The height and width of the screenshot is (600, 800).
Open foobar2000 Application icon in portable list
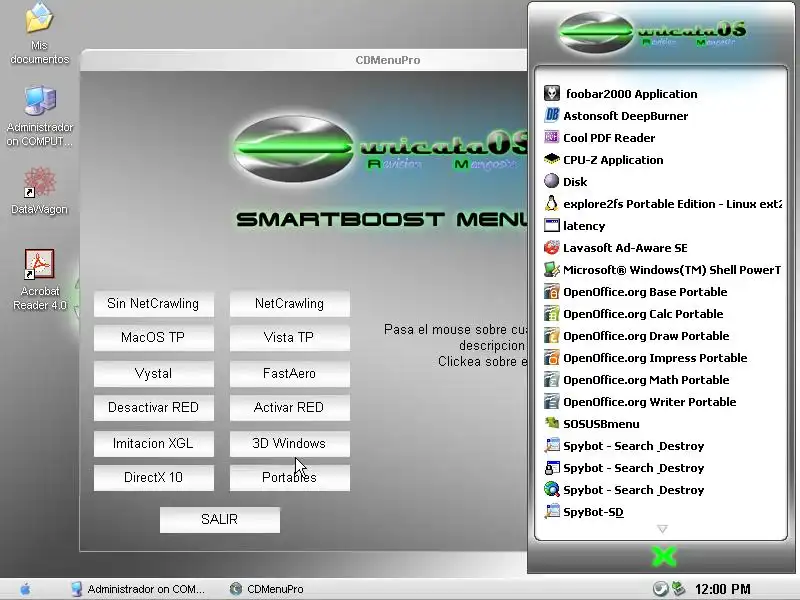[552, 93]
